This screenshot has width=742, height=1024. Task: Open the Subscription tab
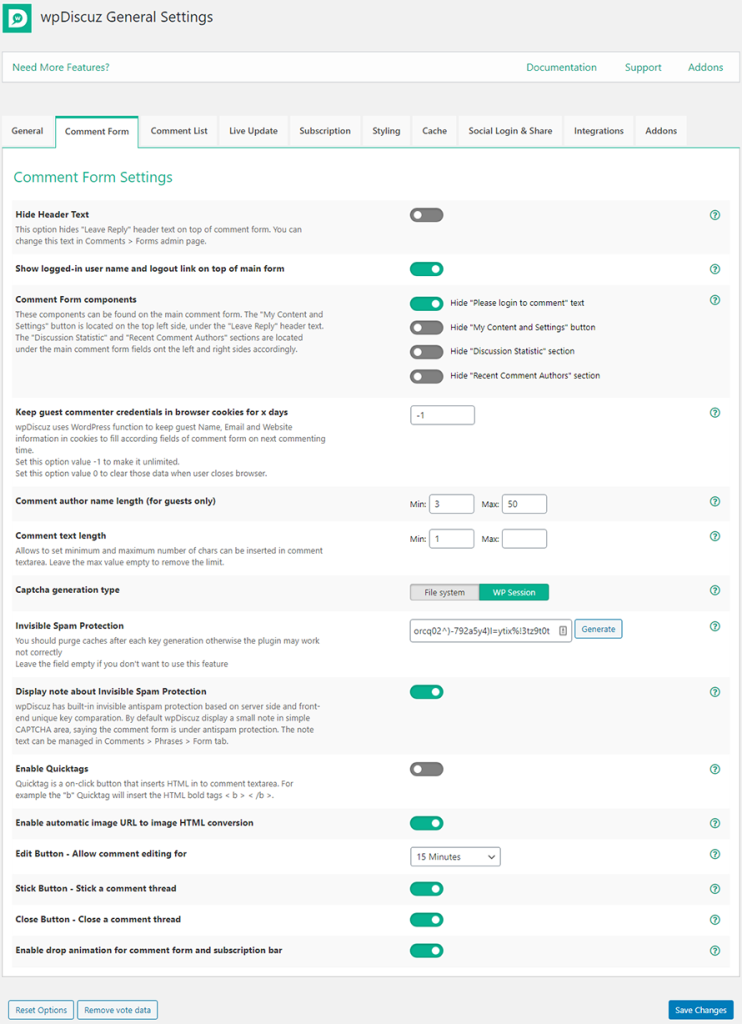pyautogui.click(x=325, y=131)
